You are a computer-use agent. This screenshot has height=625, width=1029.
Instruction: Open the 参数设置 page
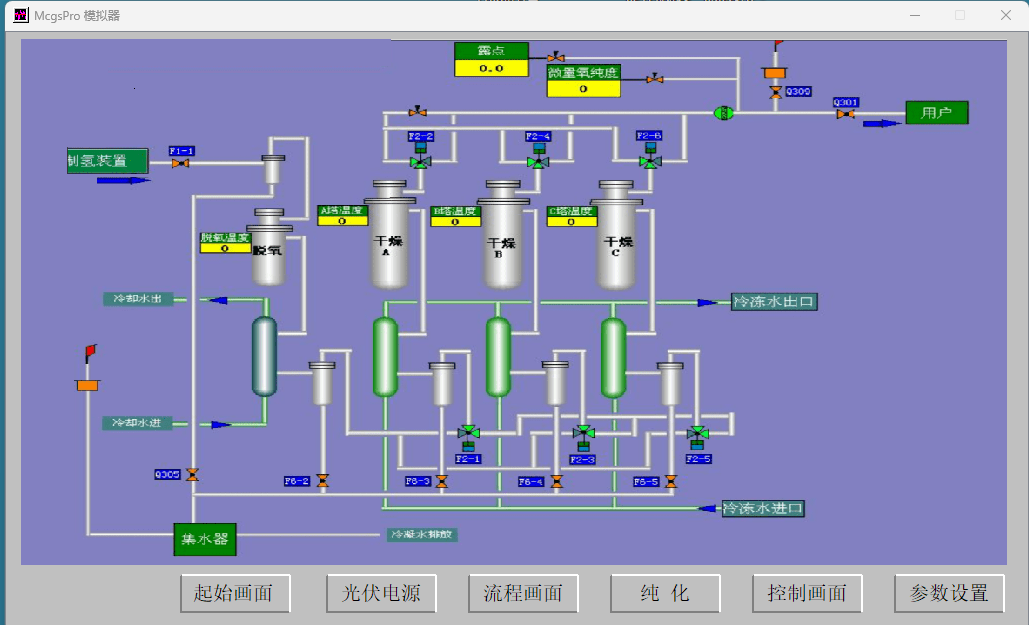pyautogui.click(x=948, y=593)
